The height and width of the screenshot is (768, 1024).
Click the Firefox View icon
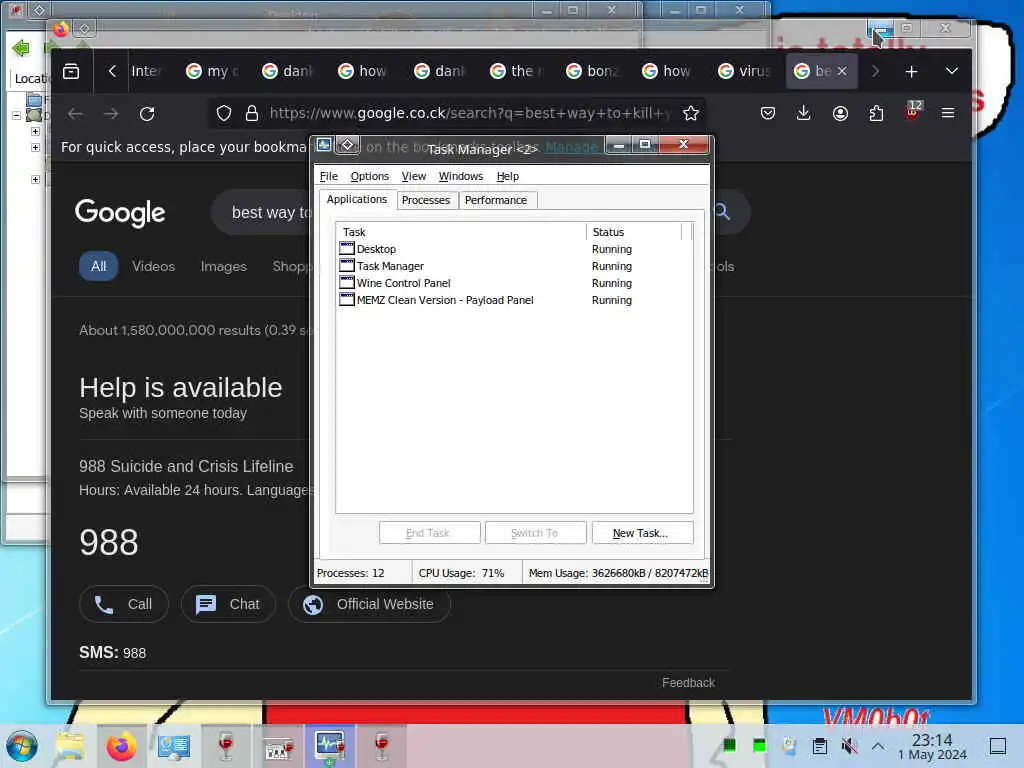(x=71, y=71)
